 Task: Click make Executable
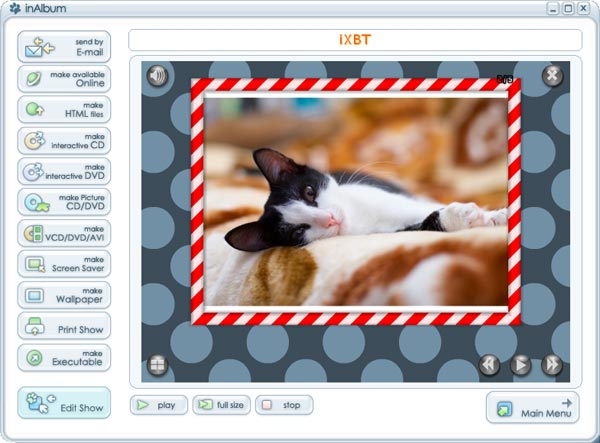[x=64, y=358]
